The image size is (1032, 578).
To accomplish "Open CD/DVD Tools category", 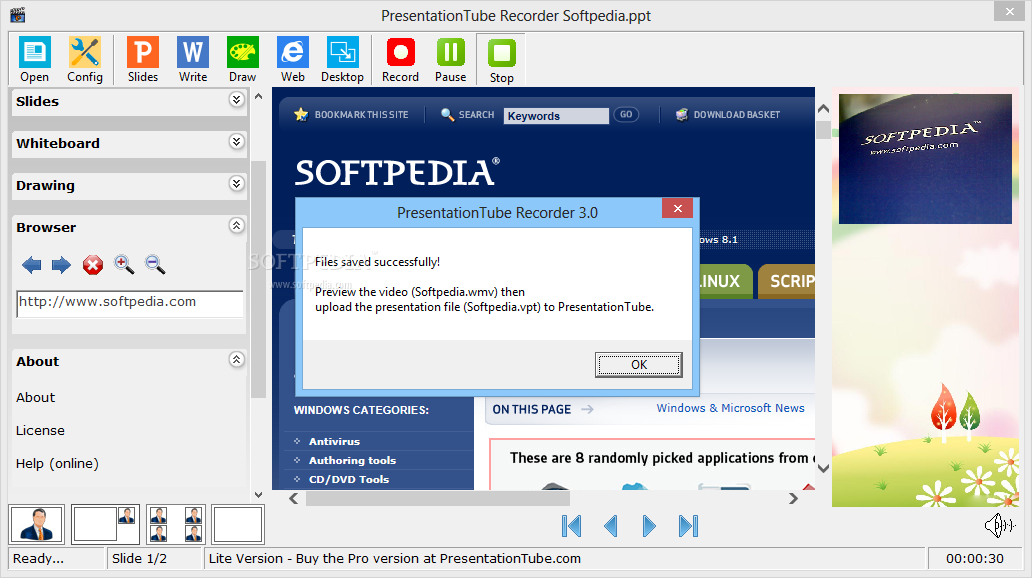I will pos(349,480).
